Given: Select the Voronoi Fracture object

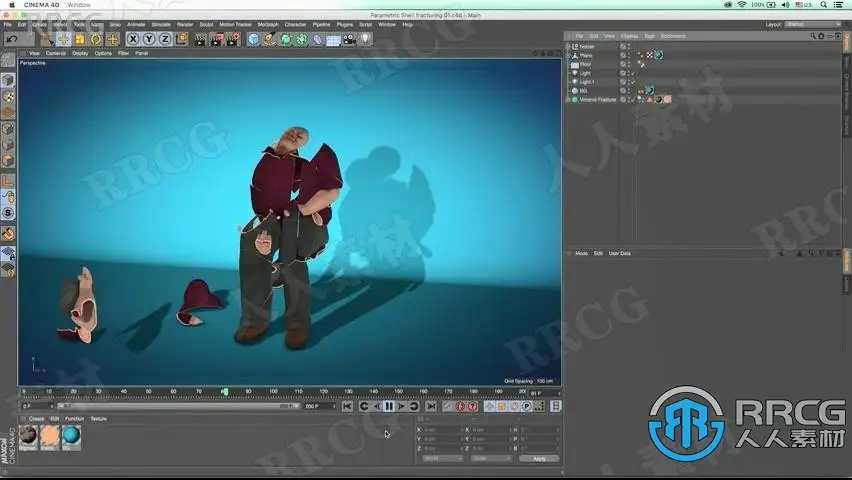Looking at the screenshot, I should (x=598, y=99).
